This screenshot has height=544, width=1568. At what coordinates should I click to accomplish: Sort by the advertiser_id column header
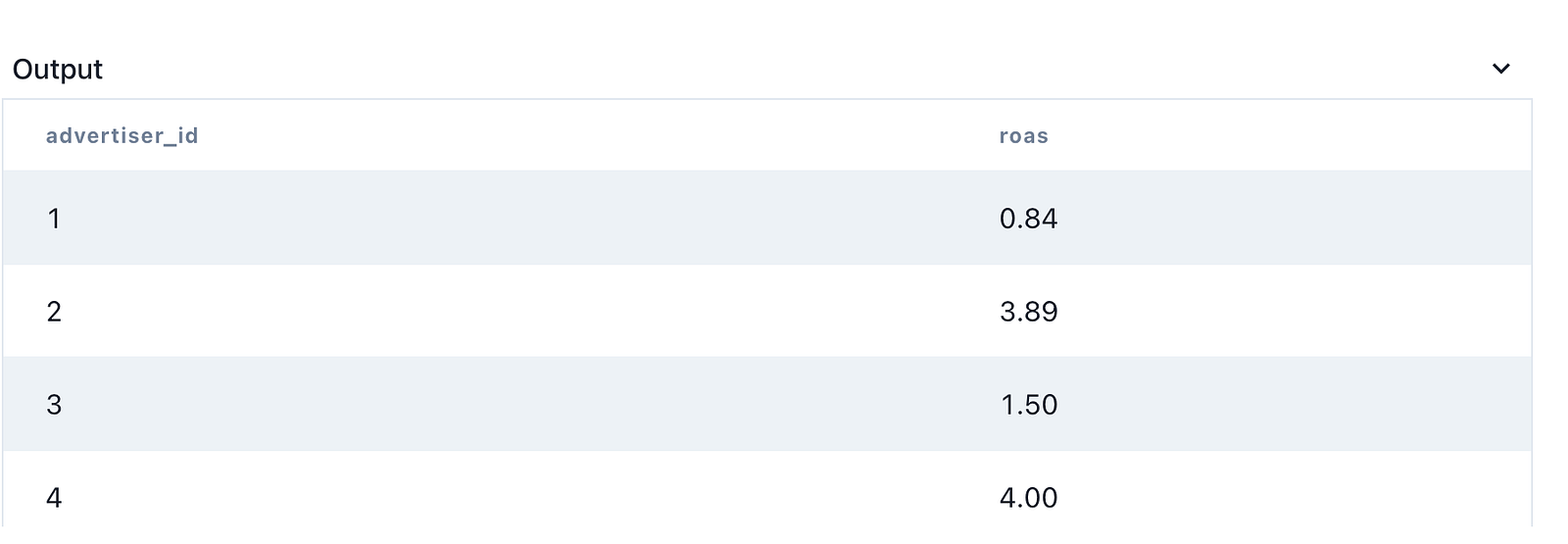pyautogui.click(x=122, y=136)
